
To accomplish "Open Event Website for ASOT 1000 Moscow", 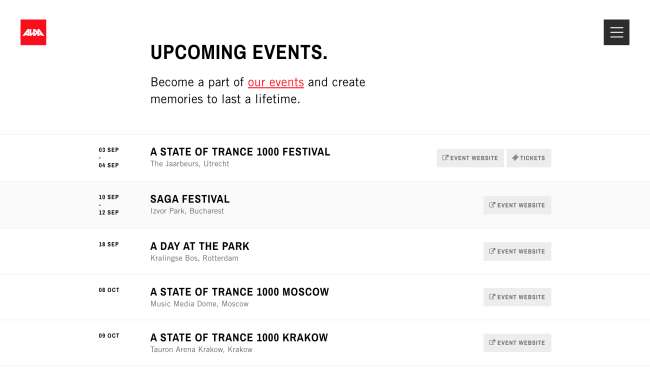I will [517, 297].
